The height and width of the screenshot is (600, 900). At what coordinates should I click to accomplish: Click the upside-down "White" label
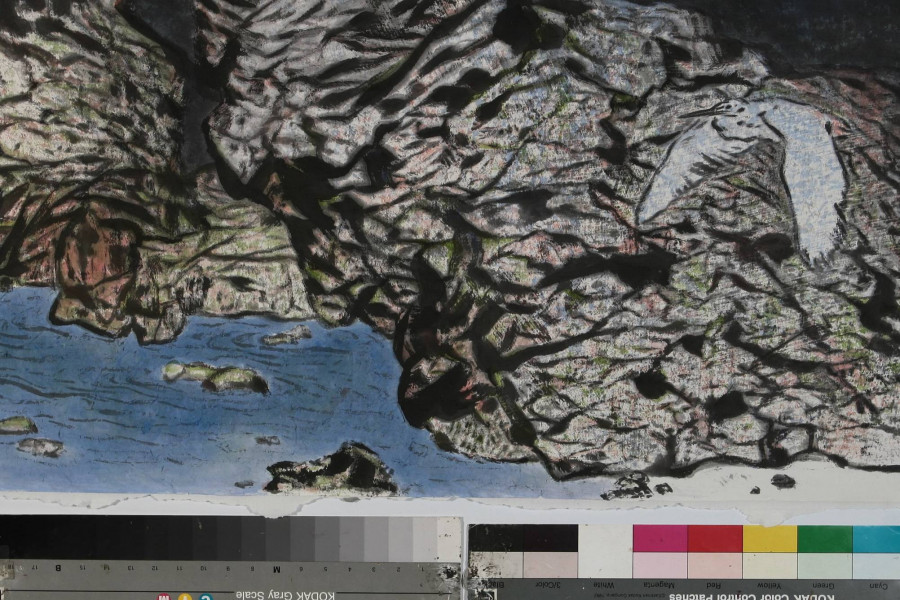(x=604, y=585)
